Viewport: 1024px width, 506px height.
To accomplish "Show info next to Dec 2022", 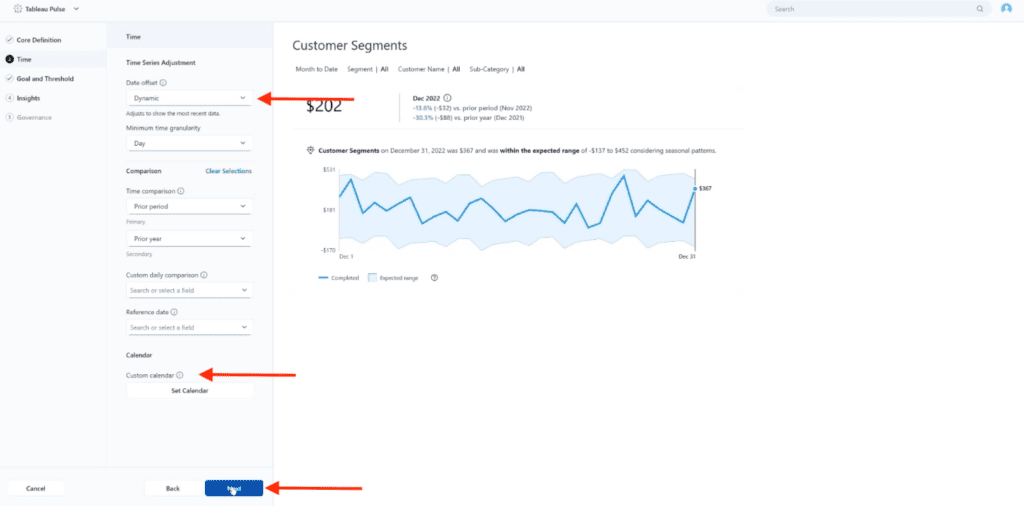I will coord(447,98).
